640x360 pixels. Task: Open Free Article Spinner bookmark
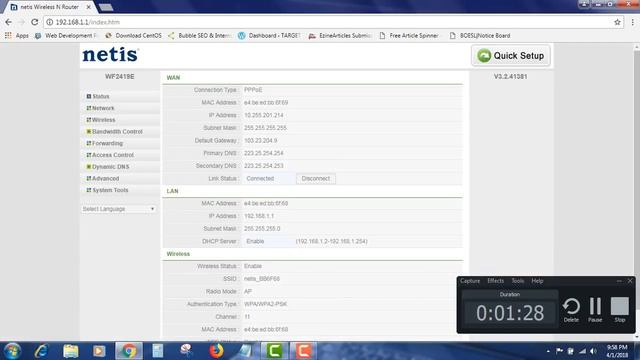pos(409,36)
